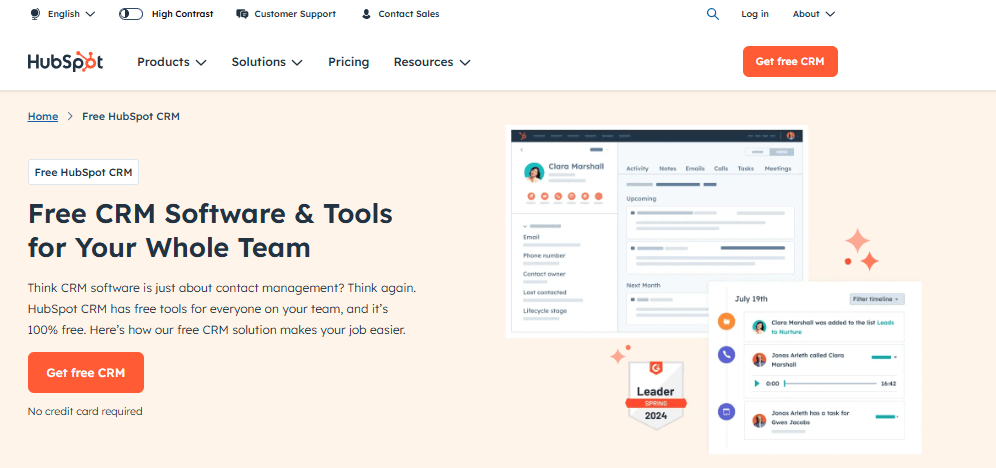
Task: Click the call recording progress bar
Action: tap(830, 384)
